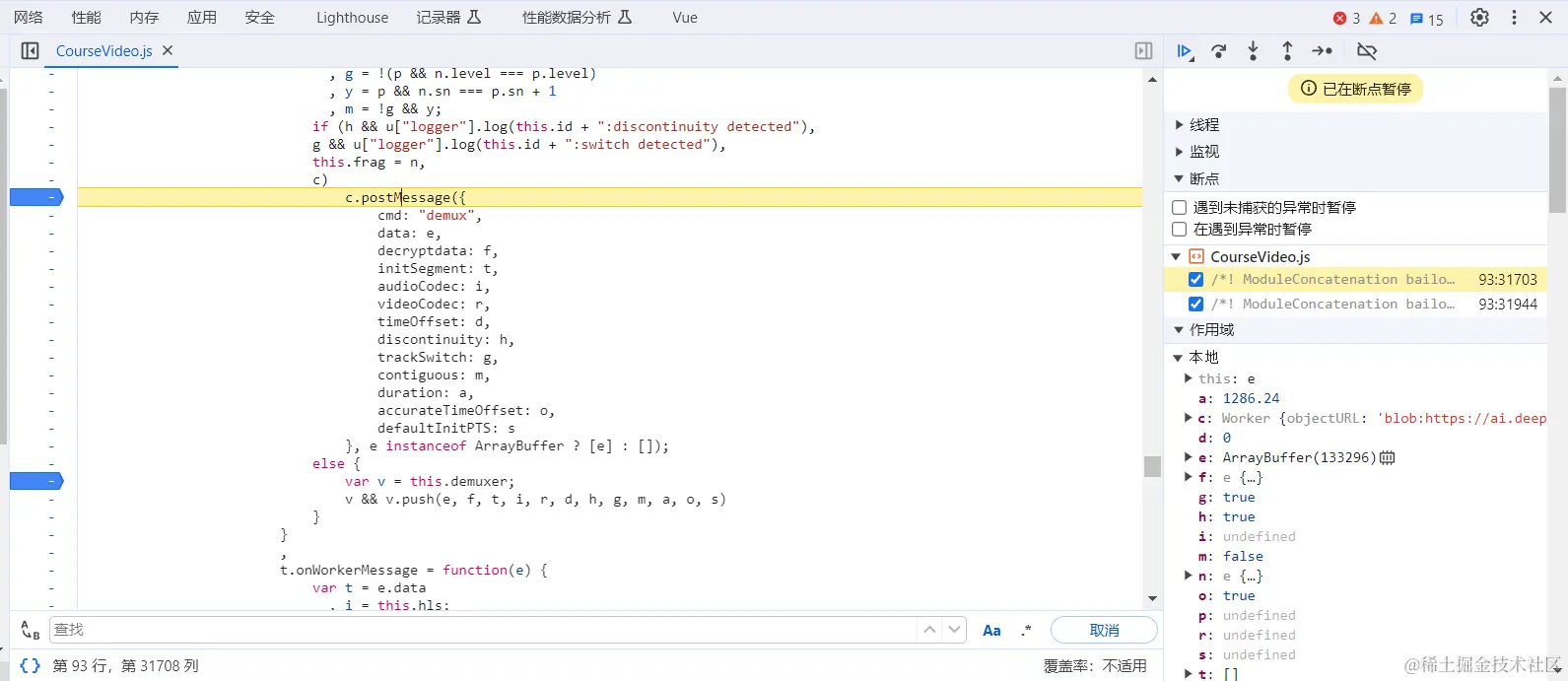1568x681 pixels.
Task: Open the Lighthouse tab
Action: pyautogui.click(x=352, y=18)
